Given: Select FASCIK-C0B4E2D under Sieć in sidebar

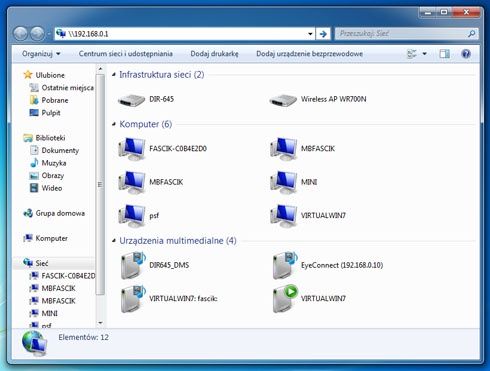Looking at the screenshot, I should (x=62, y=276).
